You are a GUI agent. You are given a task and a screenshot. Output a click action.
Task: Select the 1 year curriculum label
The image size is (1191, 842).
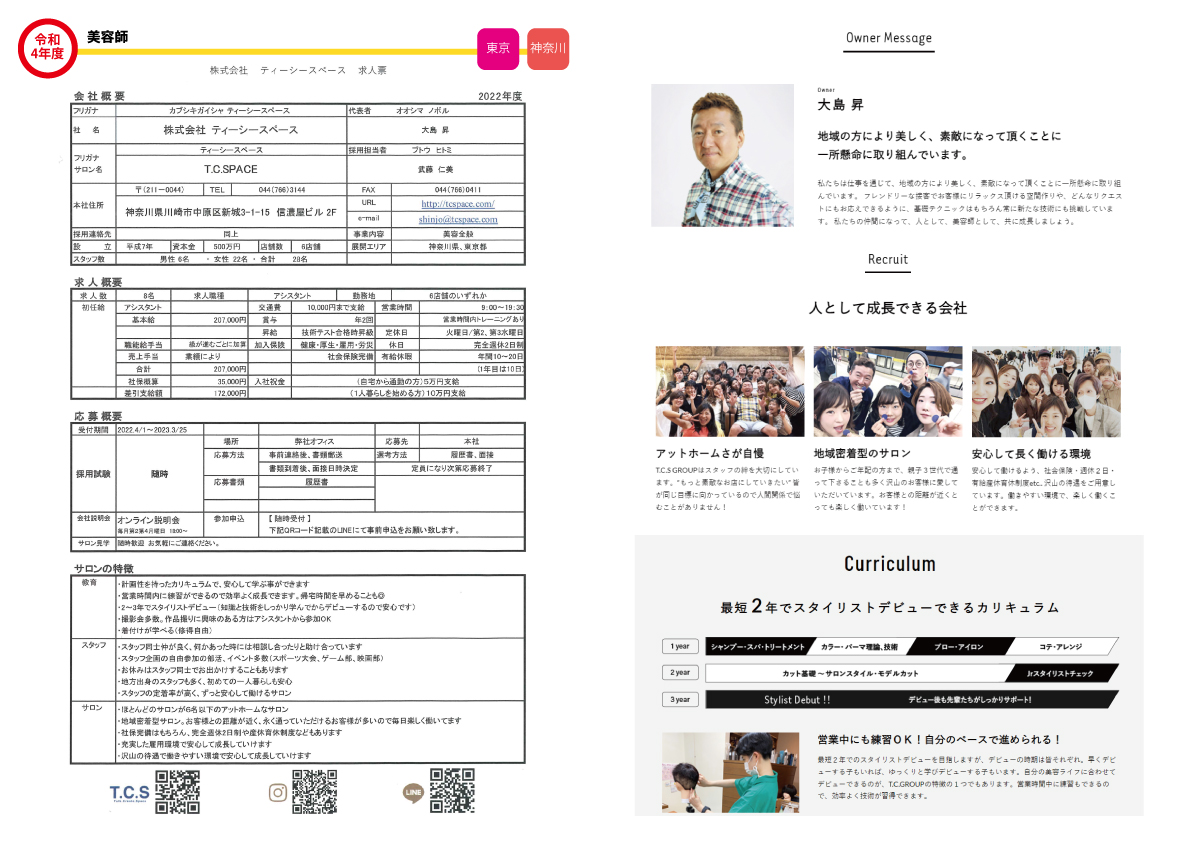tap(680, 647)
